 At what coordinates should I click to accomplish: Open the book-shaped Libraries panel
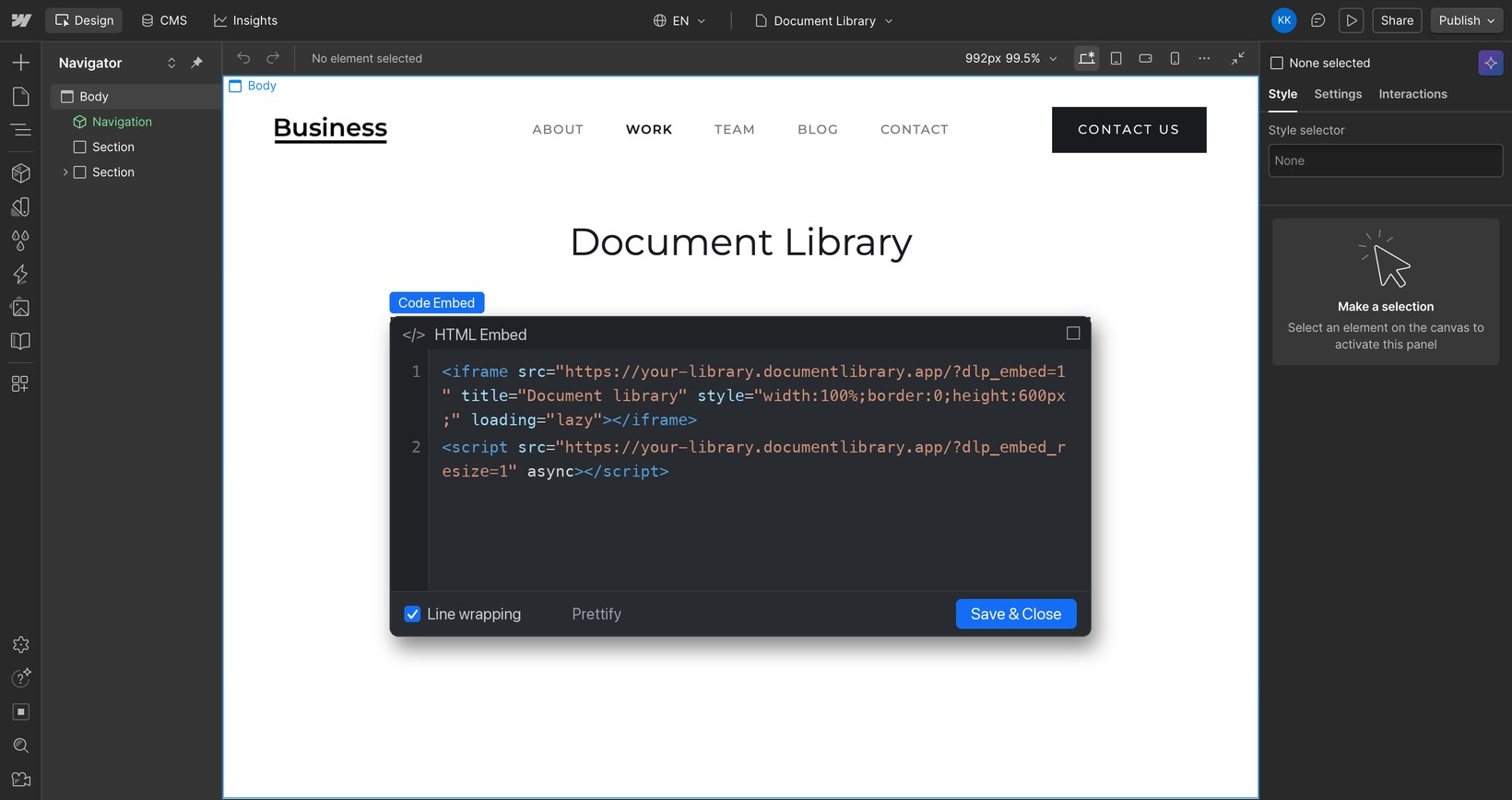20,341
